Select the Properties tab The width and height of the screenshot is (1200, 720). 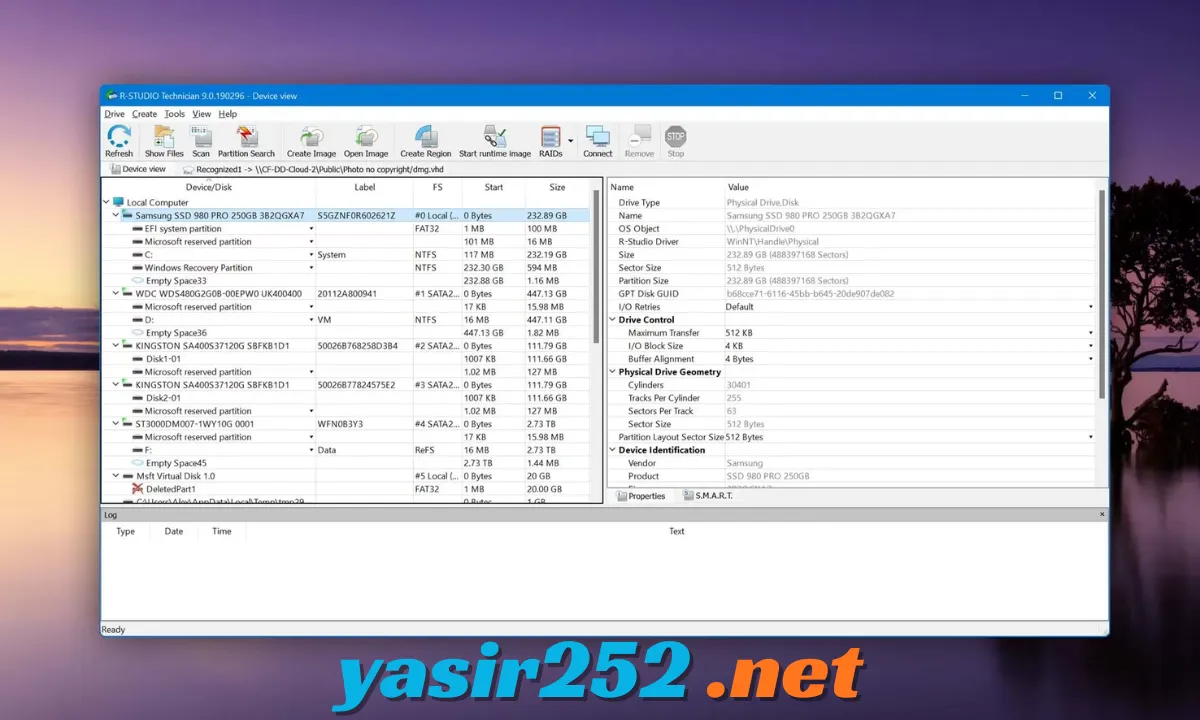click(640, 495)
